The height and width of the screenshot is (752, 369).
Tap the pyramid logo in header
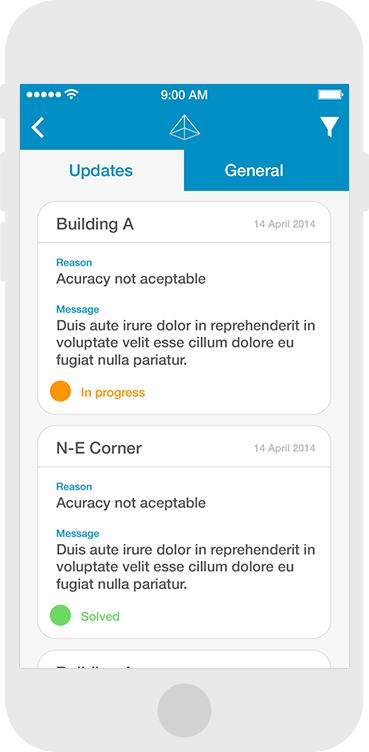(184, 128)
